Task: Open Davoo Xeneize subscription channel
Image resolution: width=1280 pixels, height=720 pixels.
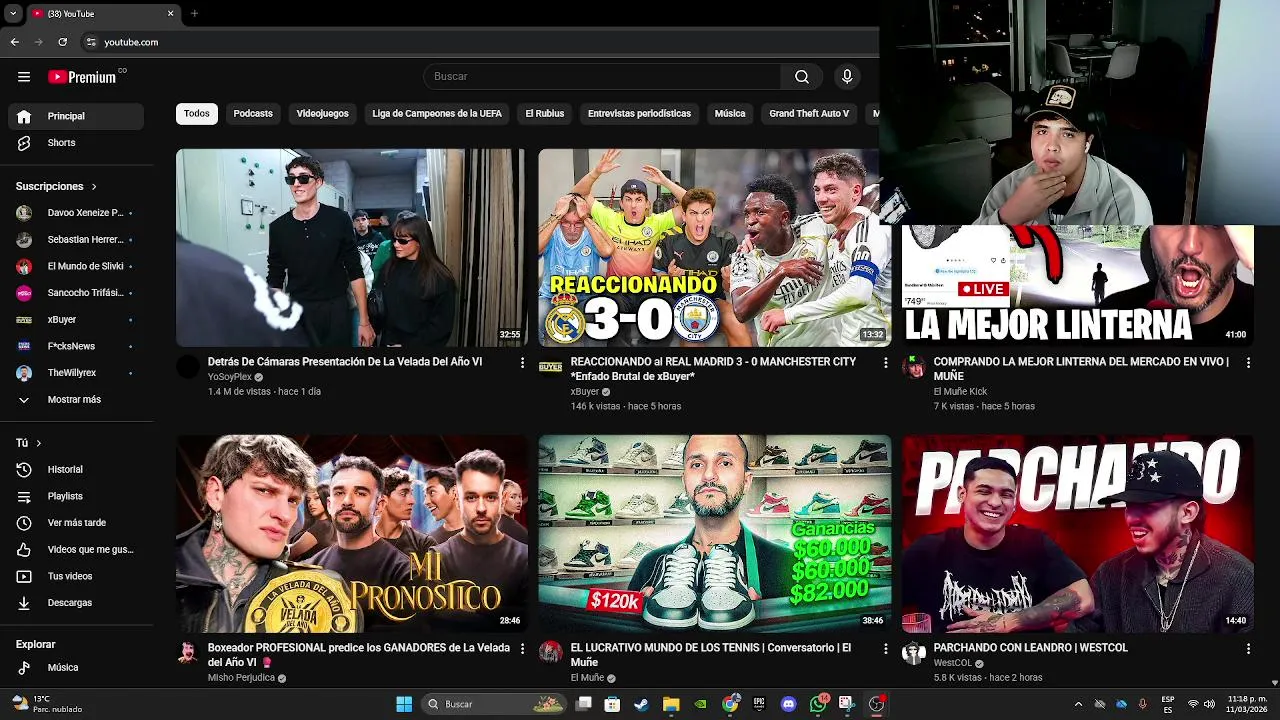Action: click(76, 213)
